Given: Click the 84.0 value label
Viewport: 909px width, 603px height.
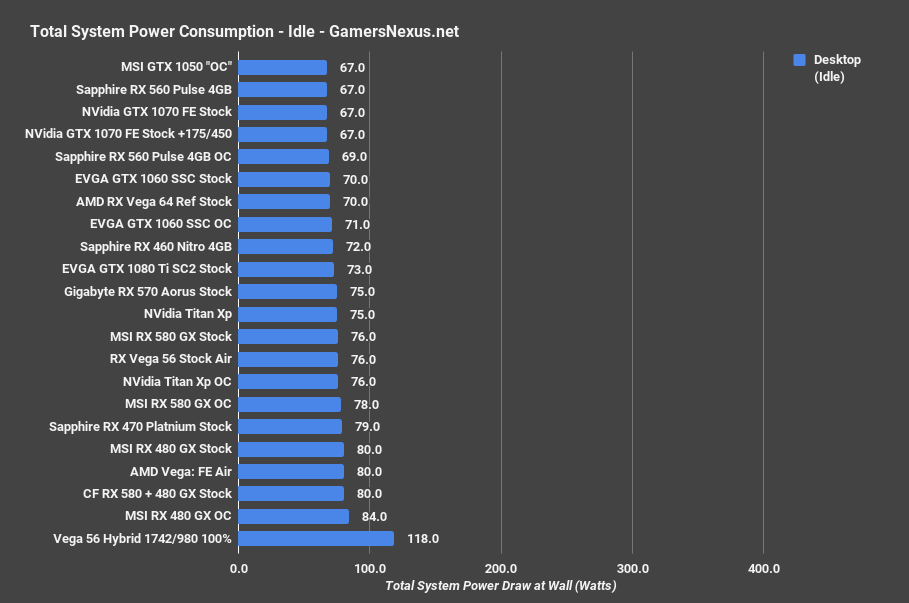Looking at the screenshot, I should 374,516.
